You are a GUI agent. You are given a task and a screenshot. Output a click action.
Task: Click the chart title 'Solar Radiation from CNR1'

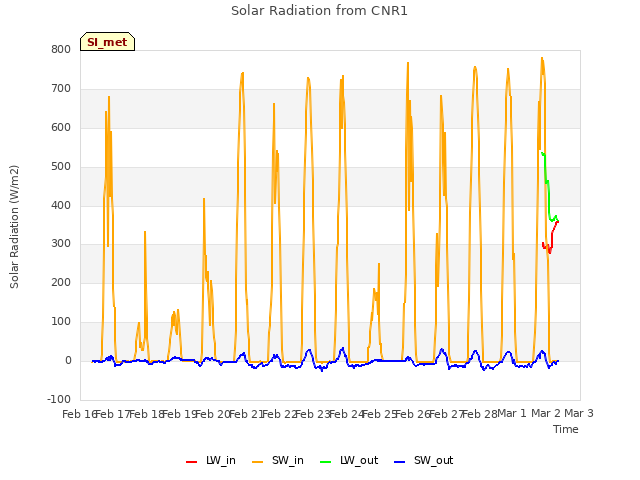click(x=319, y=11)
